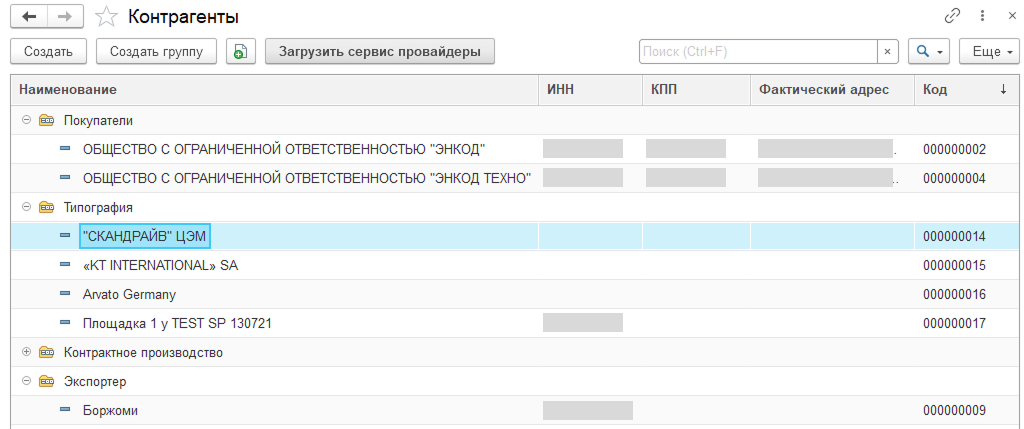Viewport: 1024px width, 429px height.
Task: Open the Еще menu
Action: 988,51
